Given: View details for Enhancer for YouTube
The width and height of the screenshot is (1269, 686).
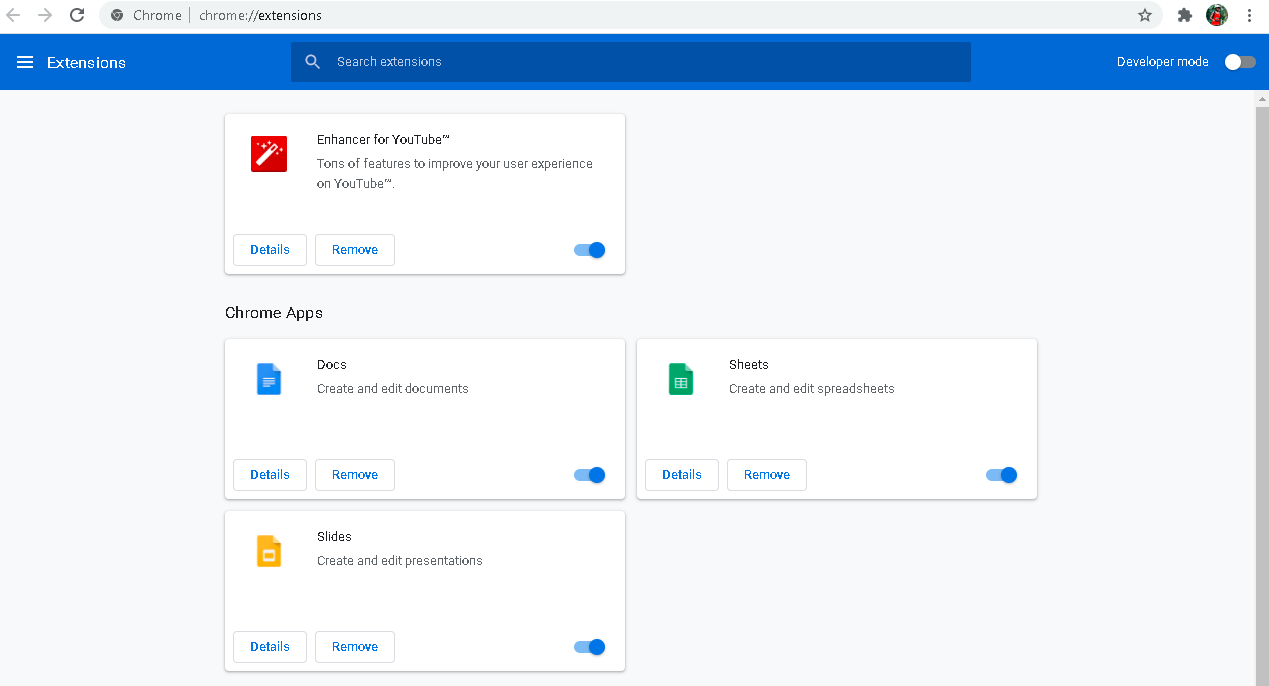Looking at the screenshot, I should point(270,250).
